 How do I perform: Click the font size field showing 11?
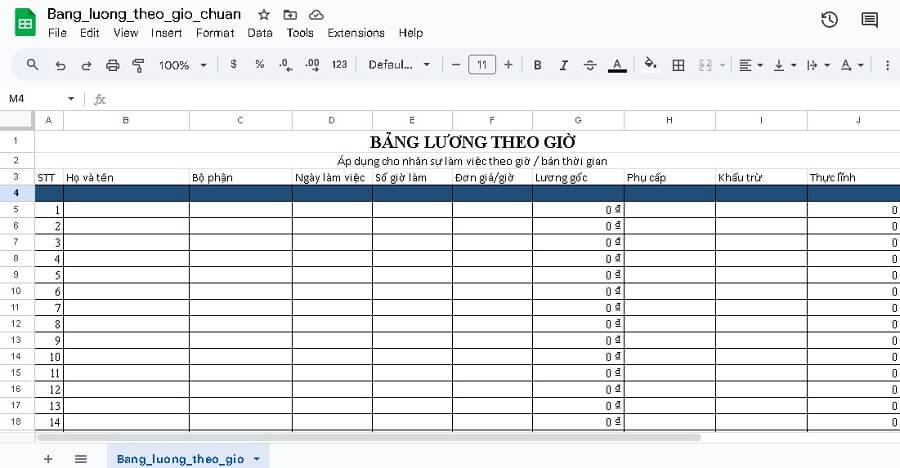(x=482, y=65)
